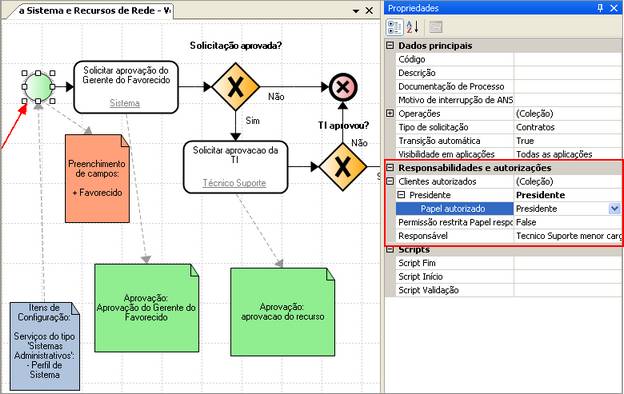Click the 'Não' label beside first gateway

click(276, 97)
